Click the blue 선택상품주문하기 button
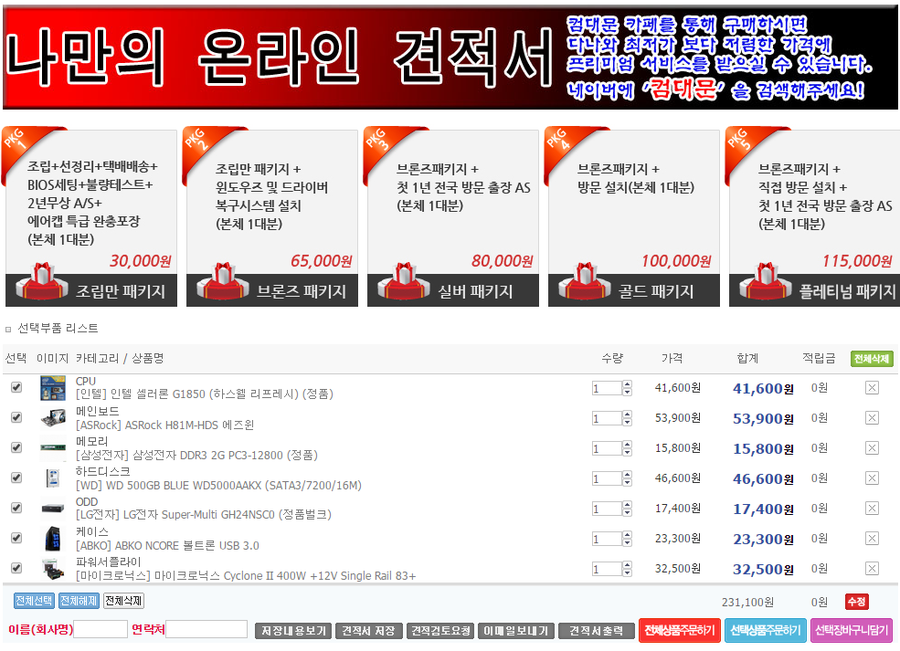The height and width of the screenshot is (651, 900). 765,631
